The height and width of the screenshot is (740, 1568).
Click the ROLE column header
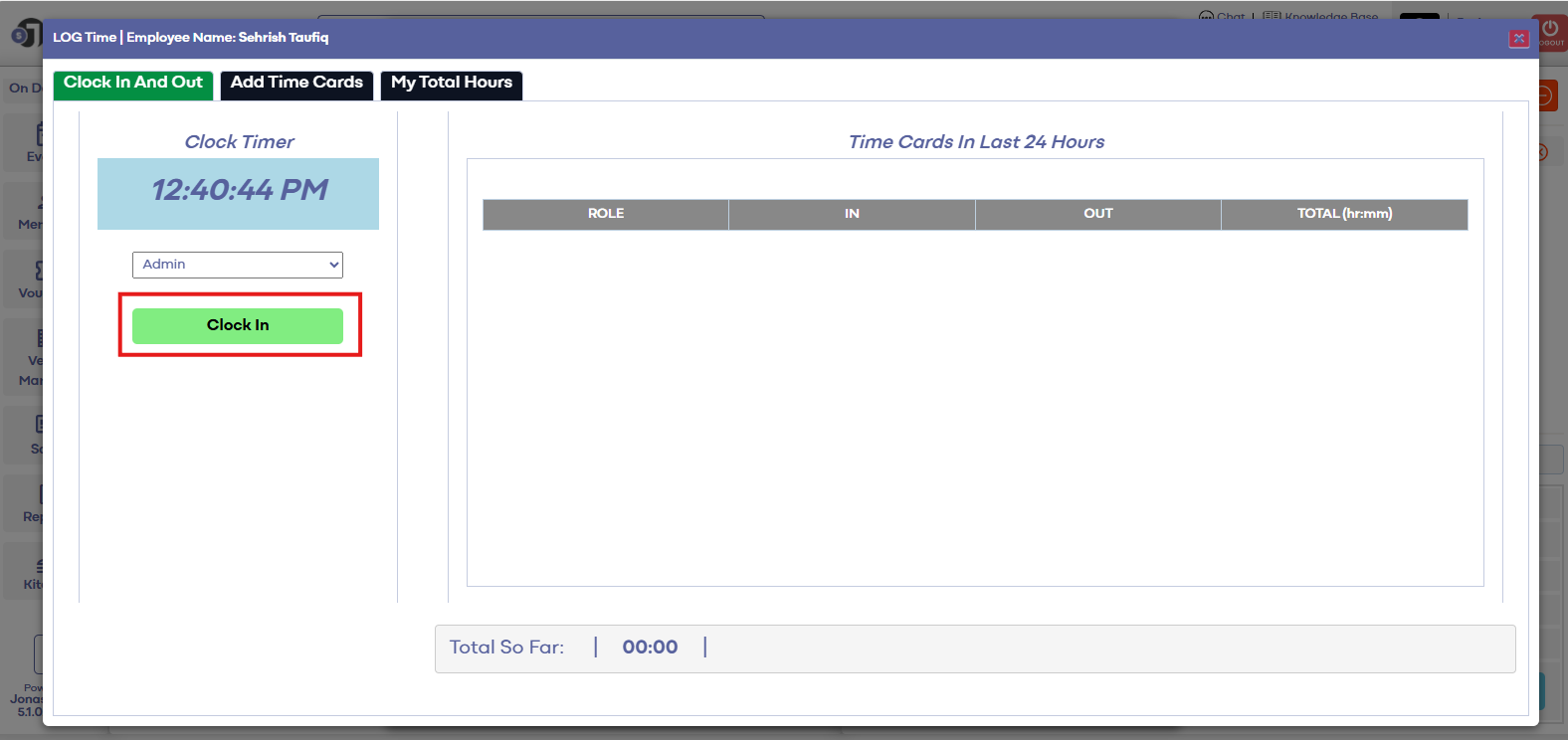pos(606,214)
